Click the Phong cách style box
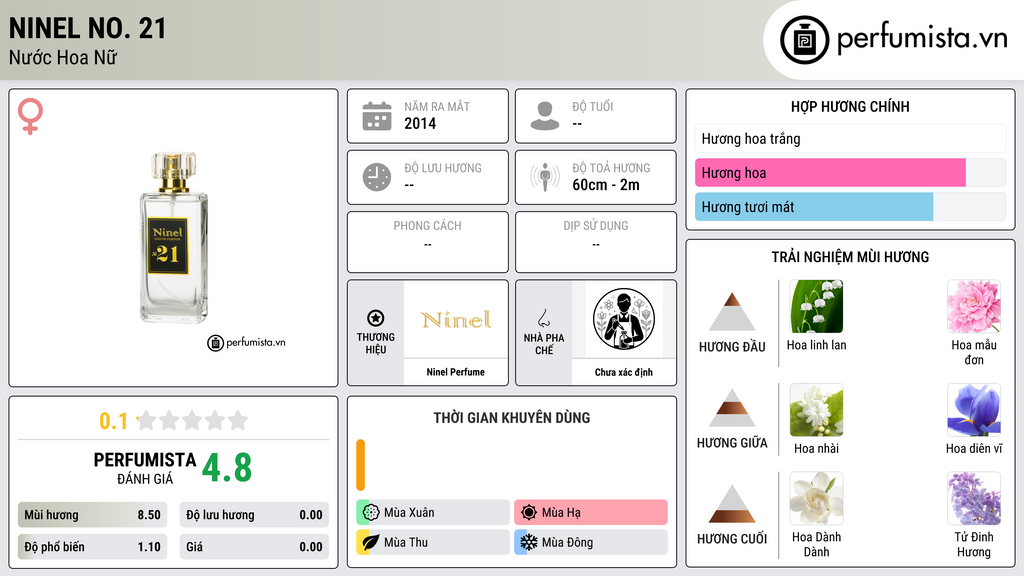Viewport: 1024px width, 576px height. [428, 242]
